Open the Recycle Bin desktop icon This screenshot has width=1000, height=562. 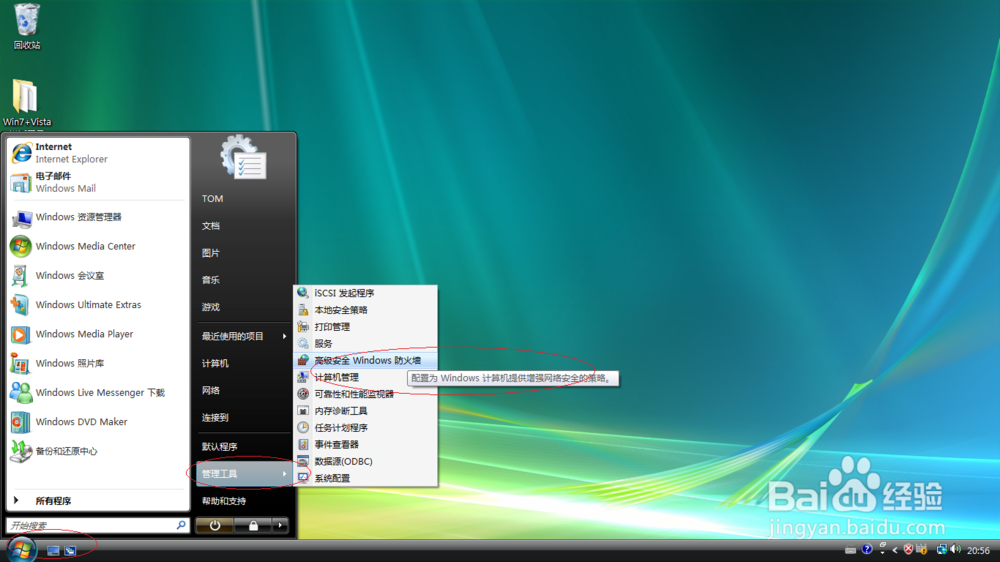(x=26, y=26)
